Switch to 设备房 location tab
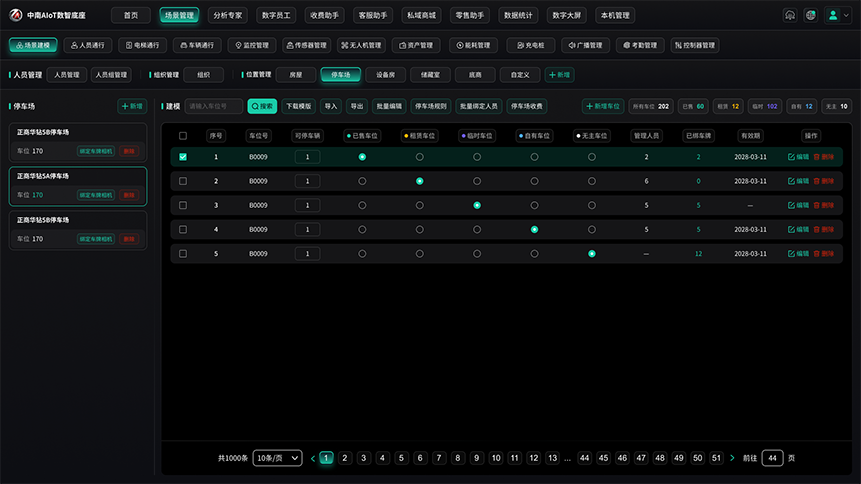The image size is (861, 484). coord(385,75)
